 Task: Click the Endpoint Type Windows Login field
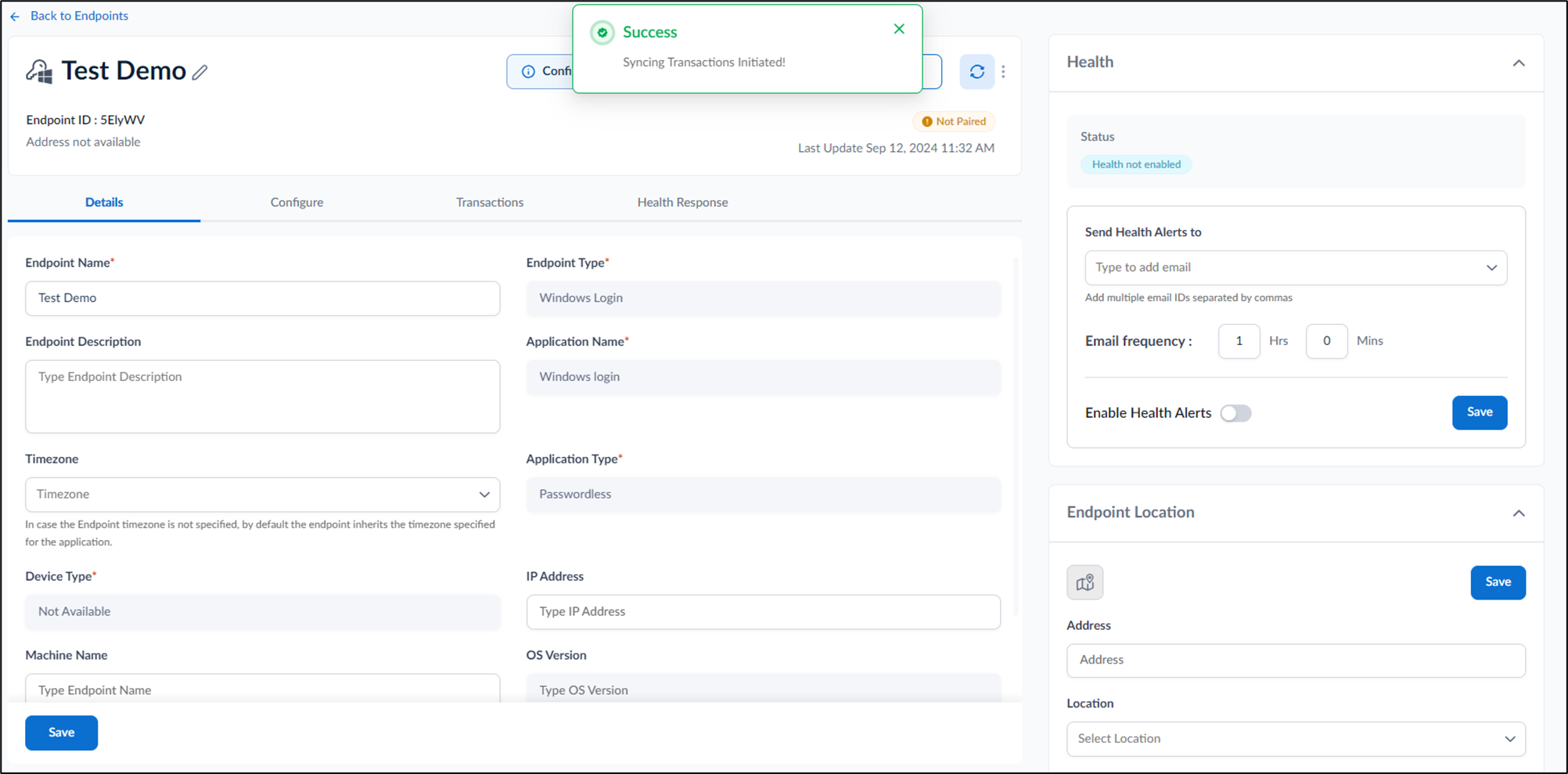coord(763,298)
